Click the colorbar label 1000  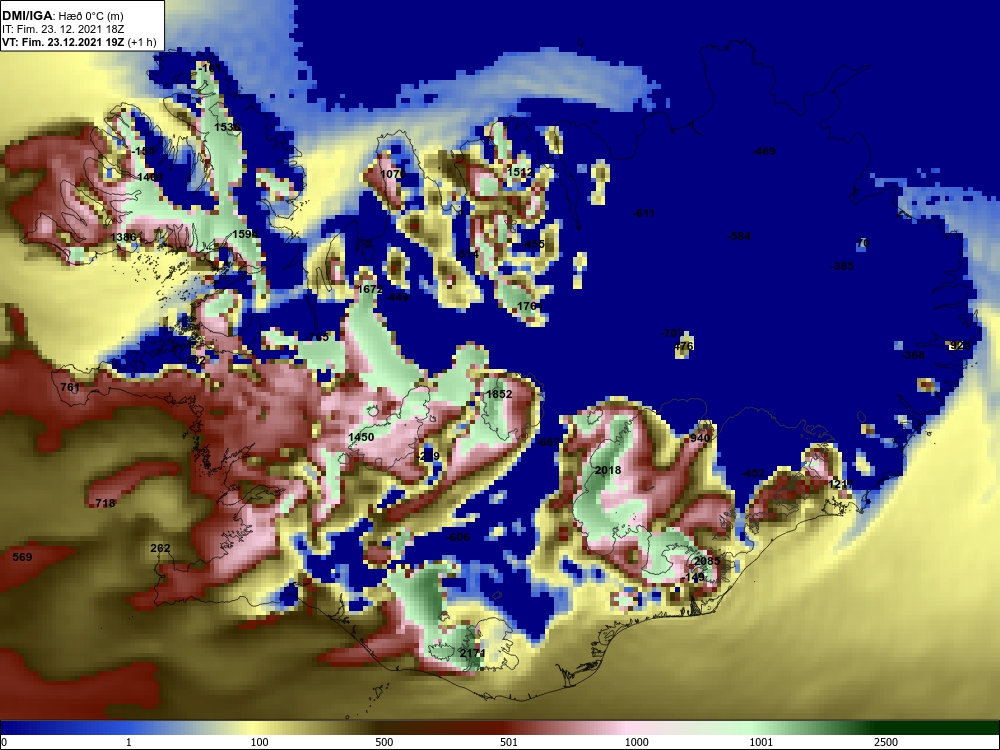click(636, 742)
